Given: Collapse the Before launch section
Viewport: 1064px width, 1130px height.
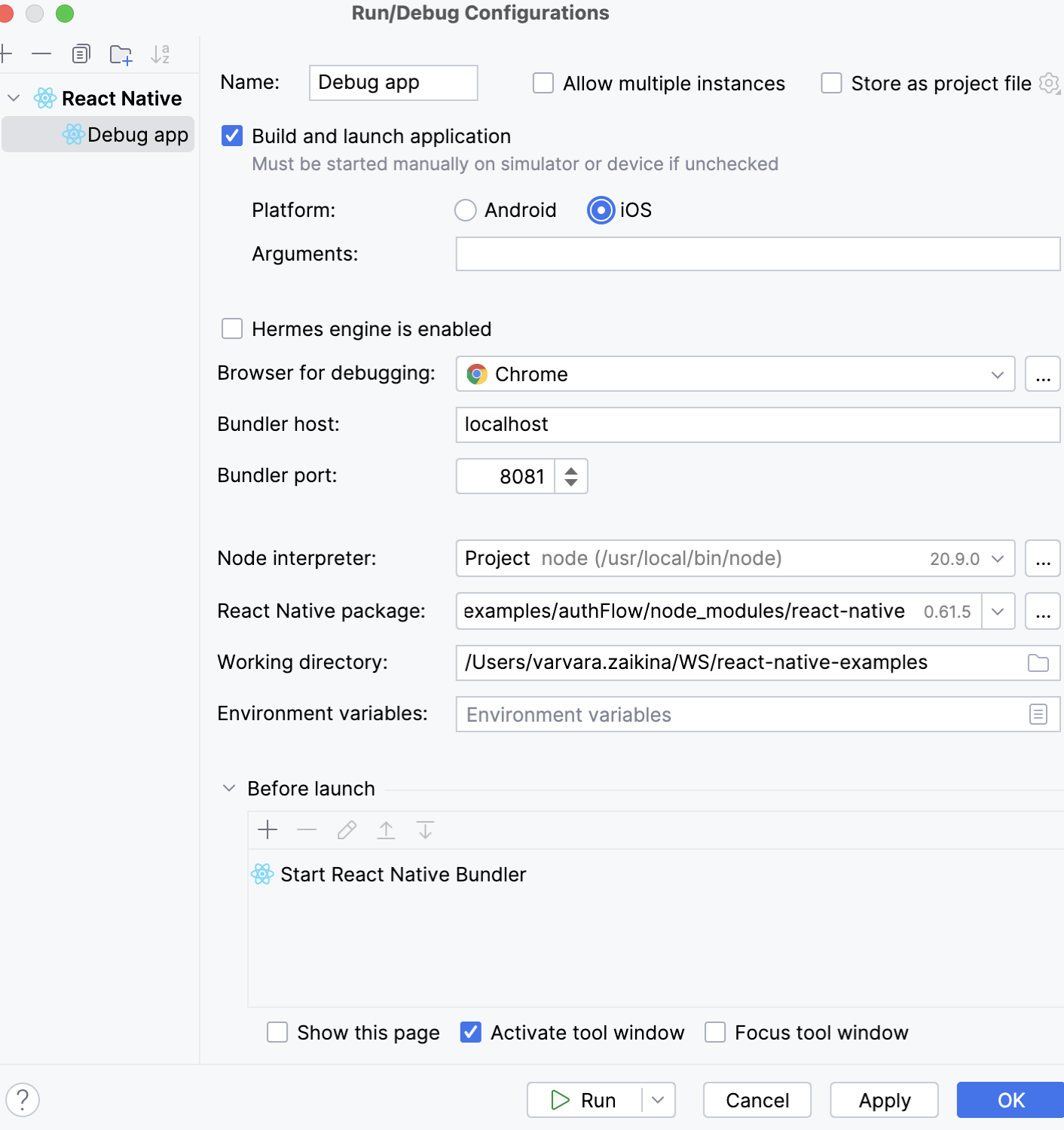Looking at the screenshot, I should point(228,788).
